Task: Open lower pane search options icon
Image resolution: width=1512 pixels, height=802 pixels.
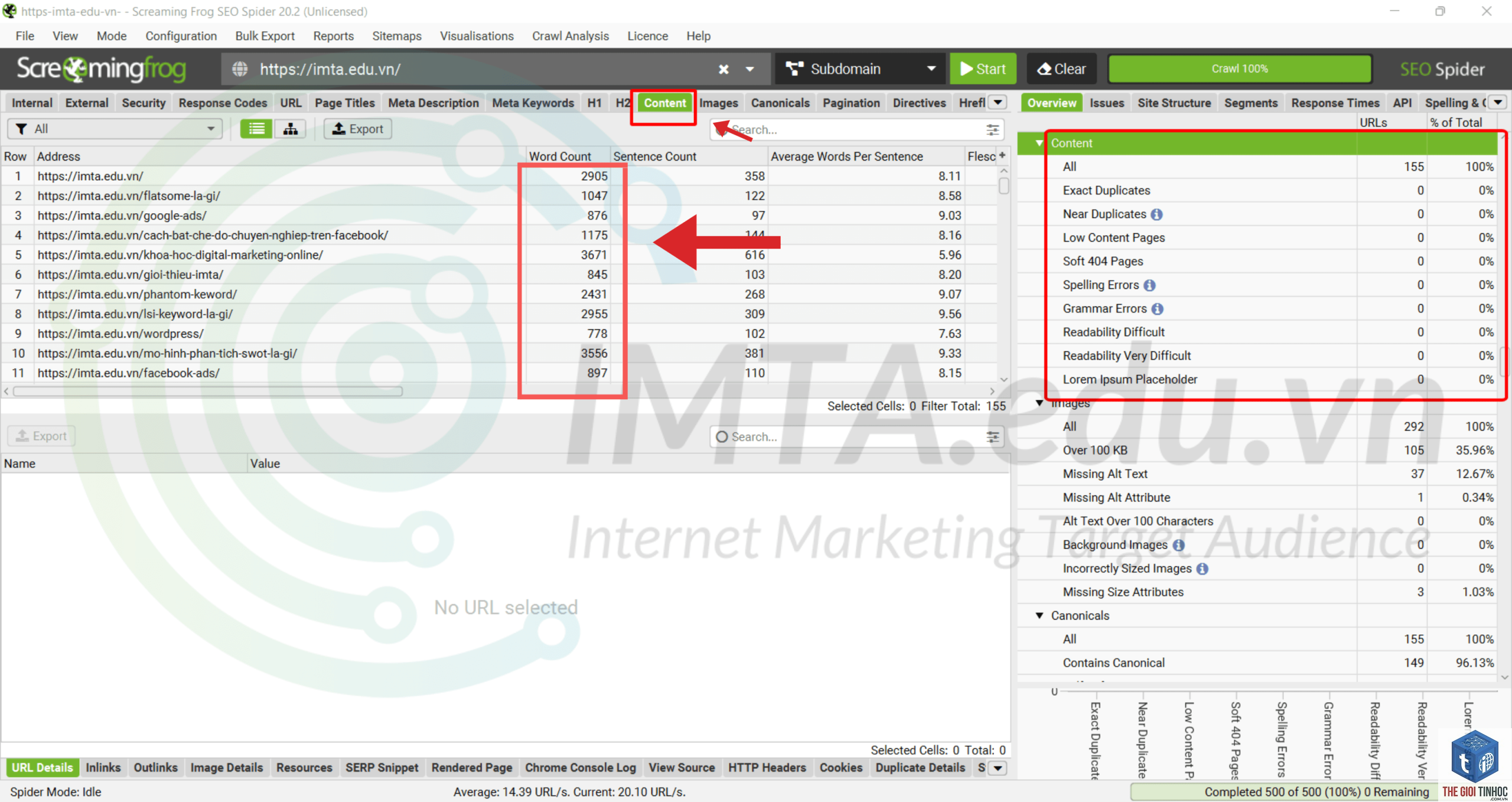Action: point(993,436)
